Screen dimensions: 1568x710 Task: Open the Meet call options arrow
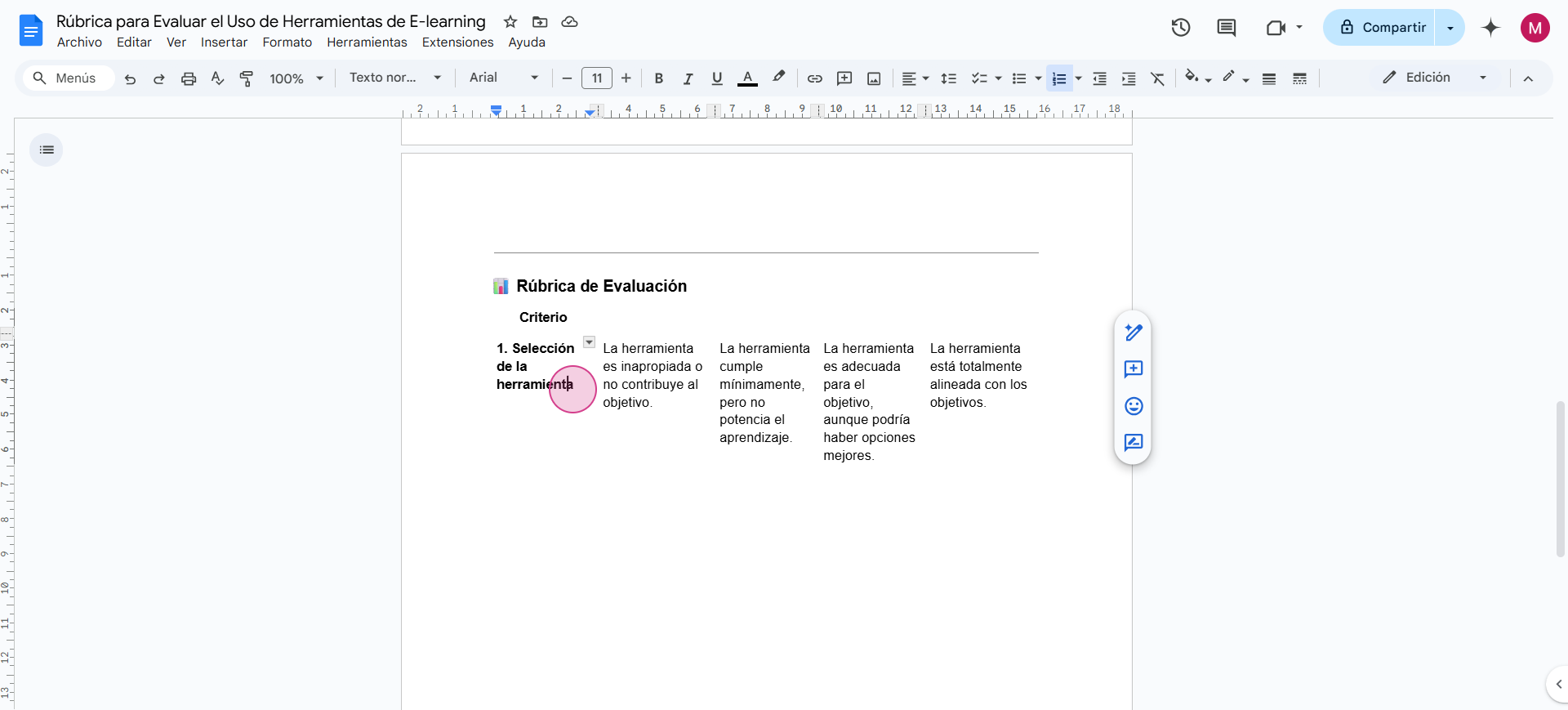pos(1299,28)
